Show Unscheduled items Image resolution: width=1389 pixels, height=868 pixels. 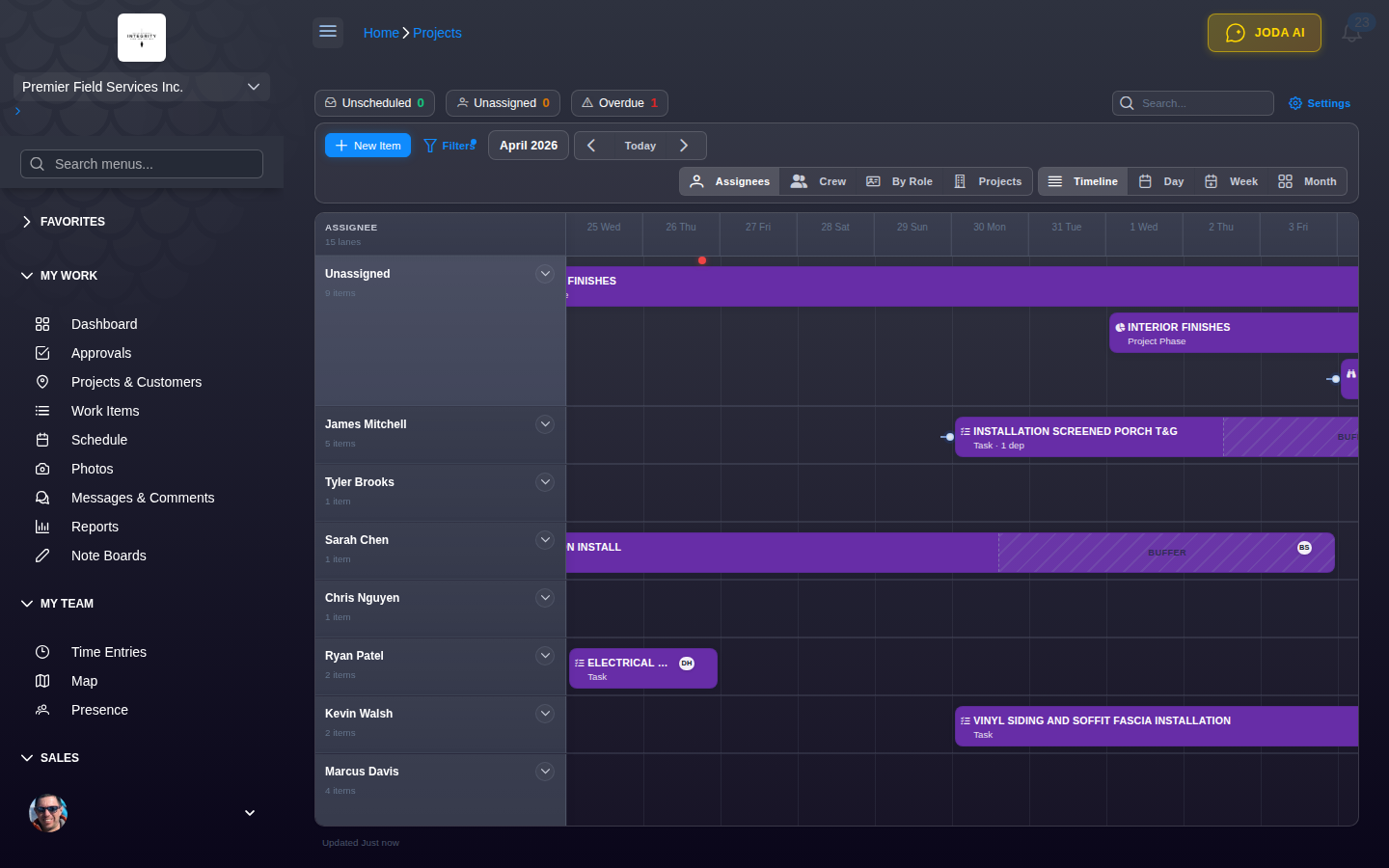pos(374,103)
